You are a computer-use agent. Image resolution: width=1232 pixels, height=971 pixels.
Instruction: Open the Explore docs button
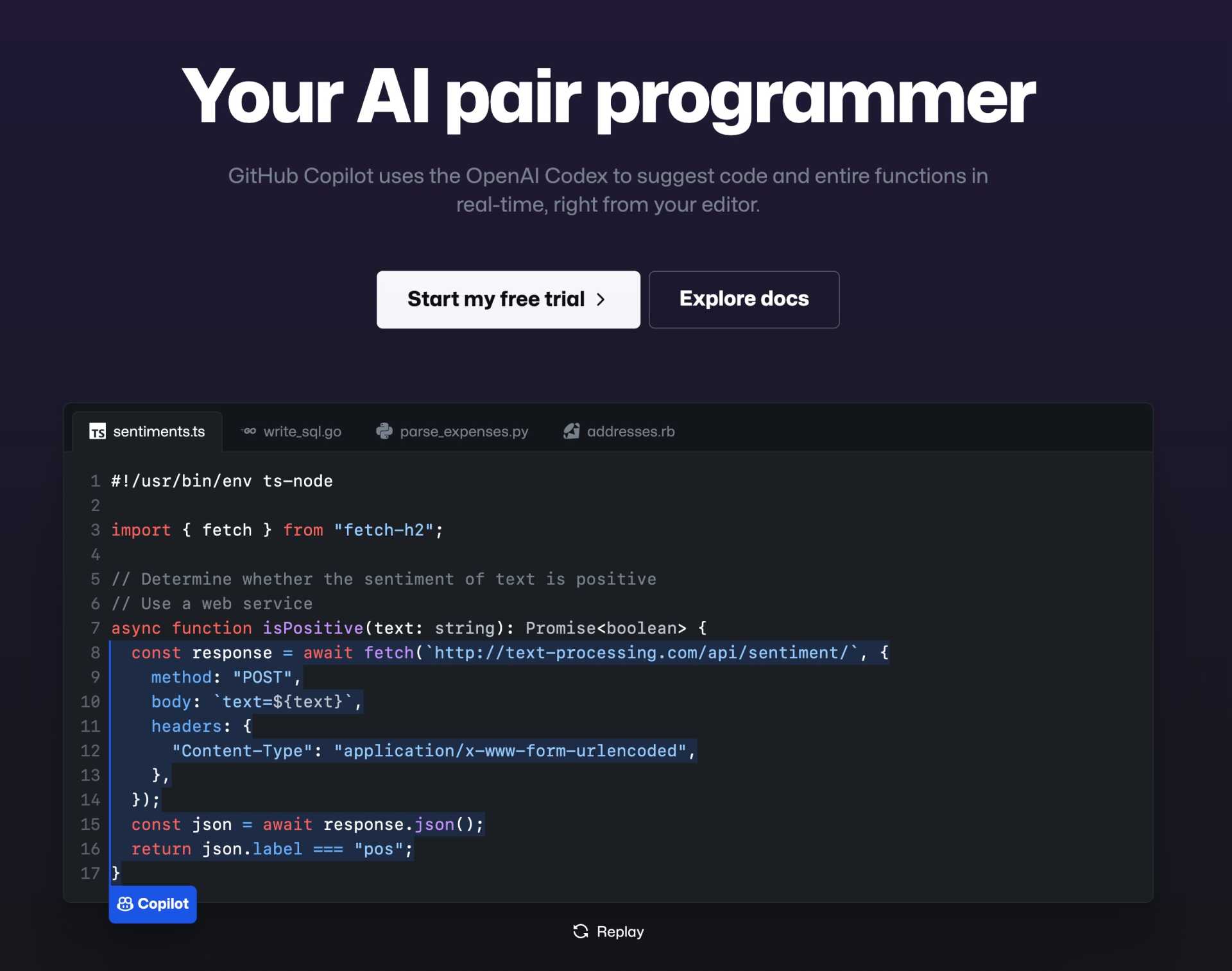pos(744,300)
